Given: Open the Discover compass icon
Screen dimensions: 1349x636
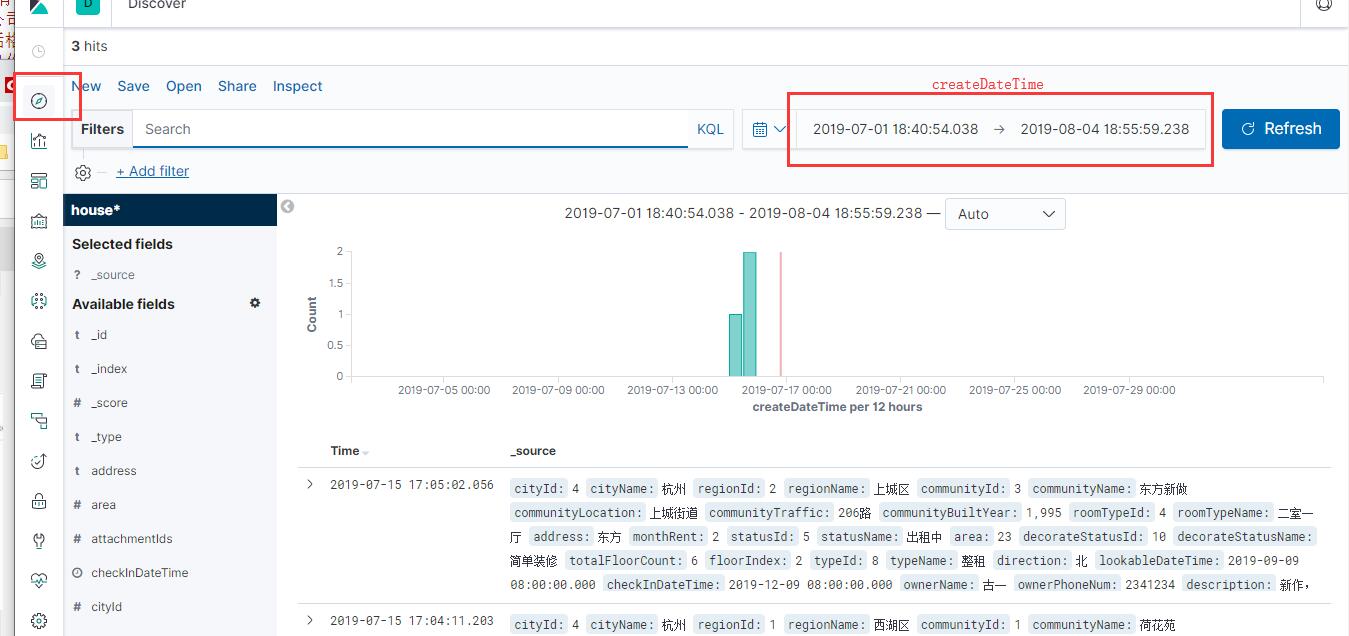Looking at the screenshot, I should [39, 100].
